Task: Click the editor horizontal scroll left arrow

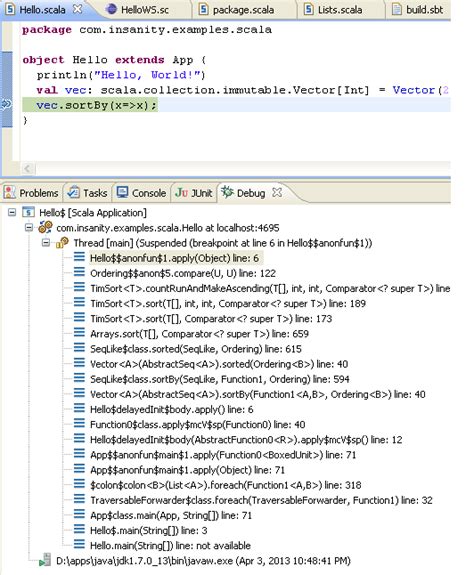Action: point(27,169)
